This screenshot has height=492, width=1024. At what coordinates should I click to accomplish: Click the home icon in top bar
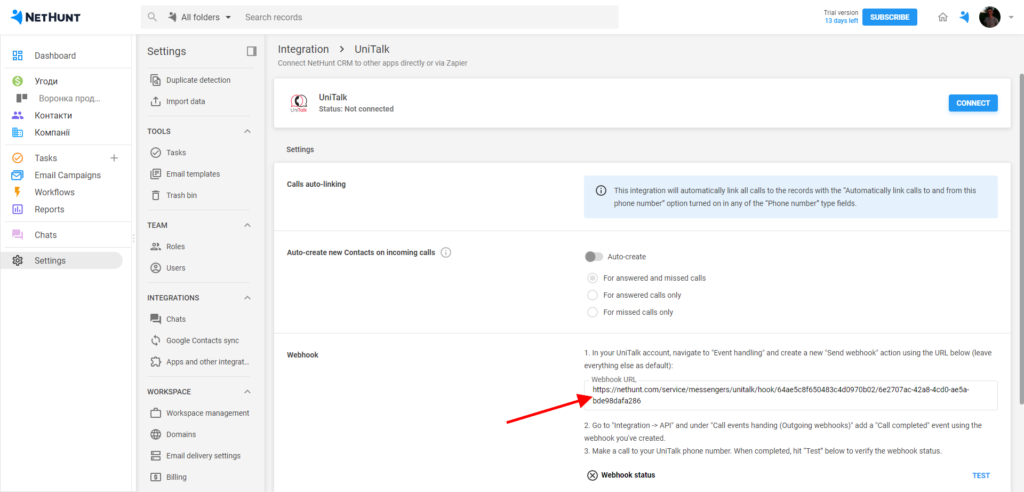click(942, 17)
